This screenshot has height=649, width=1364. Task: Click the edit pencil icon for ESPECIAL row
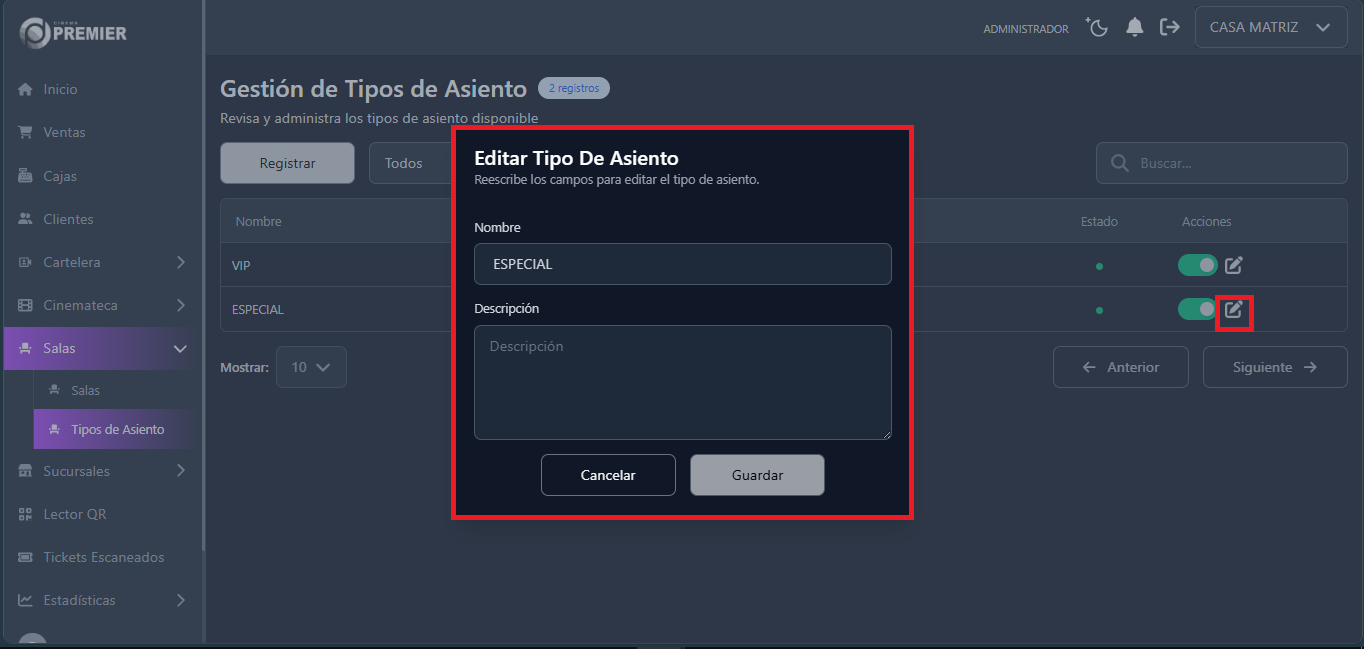pos(1233,309)
